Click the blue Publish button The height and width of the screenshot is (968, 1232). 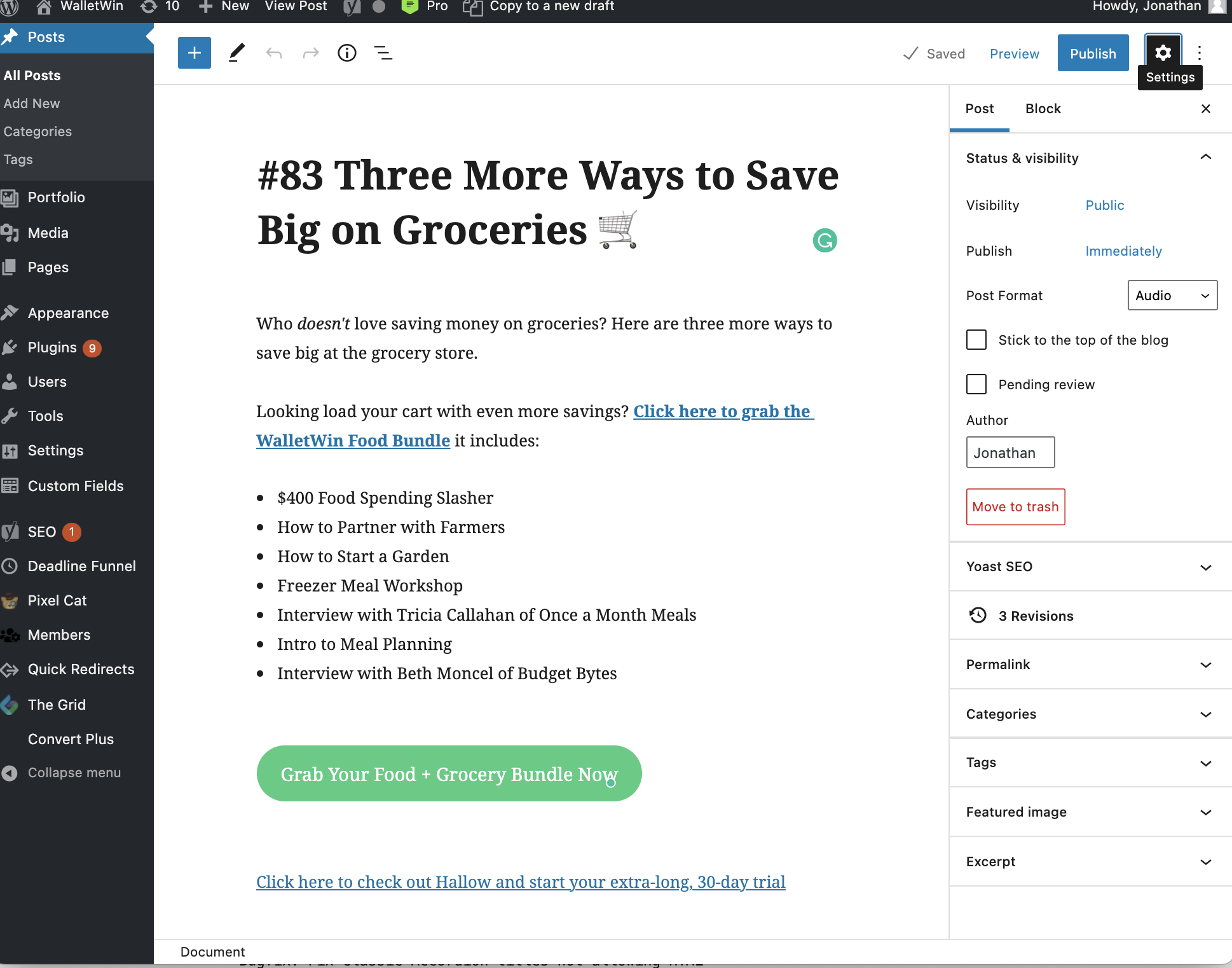click(x=1093, y=53)
